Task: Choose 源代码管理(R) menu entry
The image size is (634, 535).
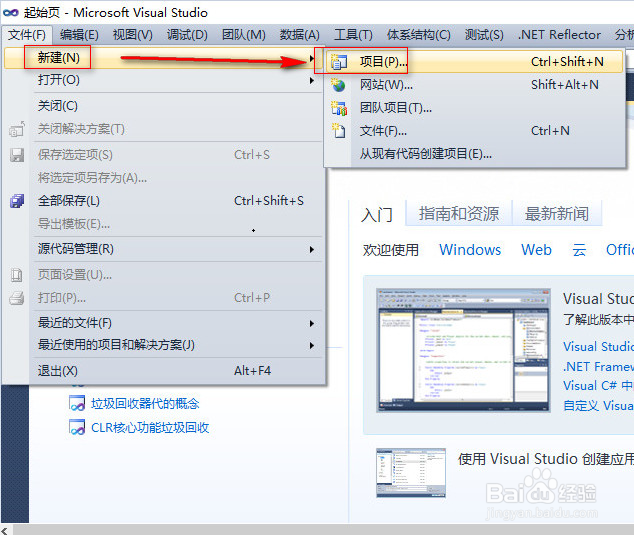Action: tap(162, 249)
